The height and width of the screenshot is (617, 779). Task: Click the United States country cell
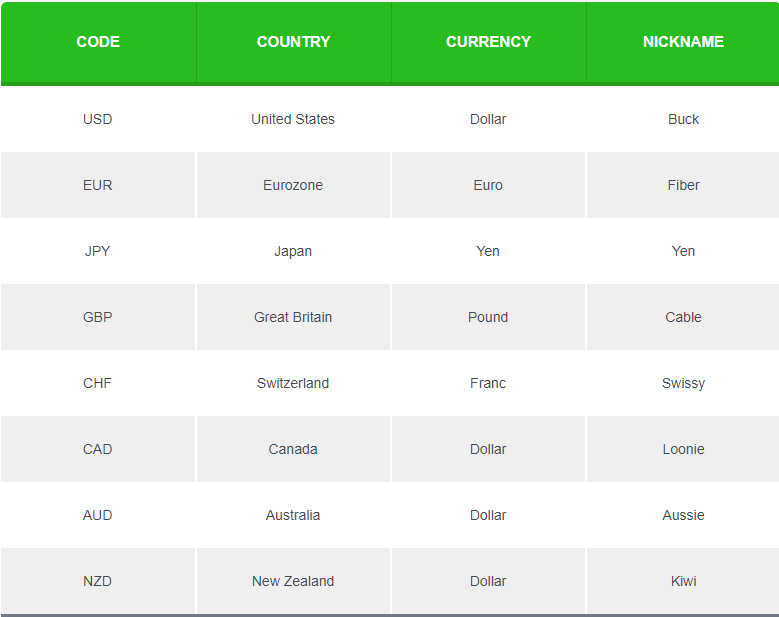(293, 119)
